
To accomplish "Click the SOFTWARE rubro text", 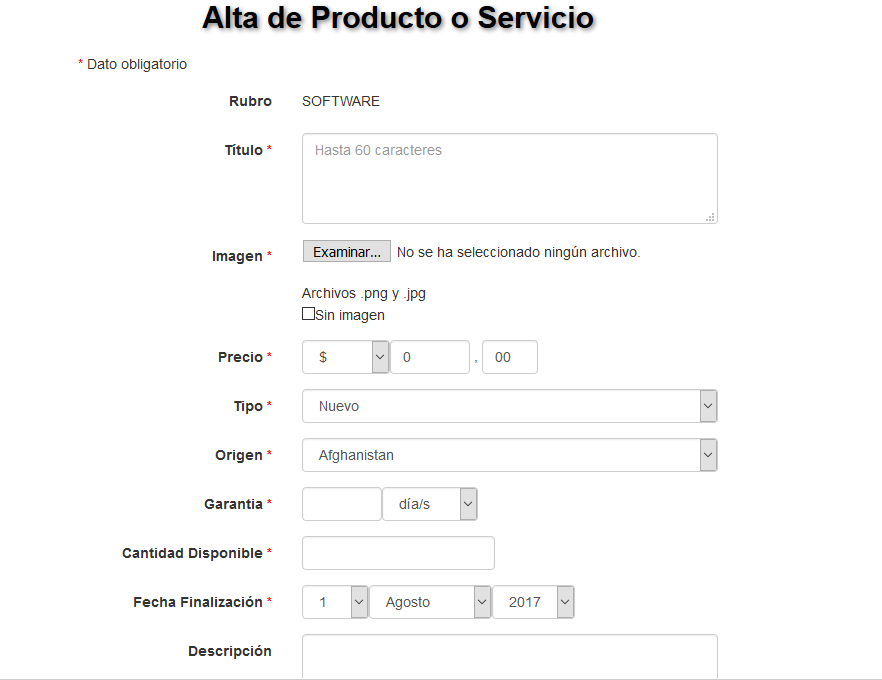I will click(x=341, y=101).
